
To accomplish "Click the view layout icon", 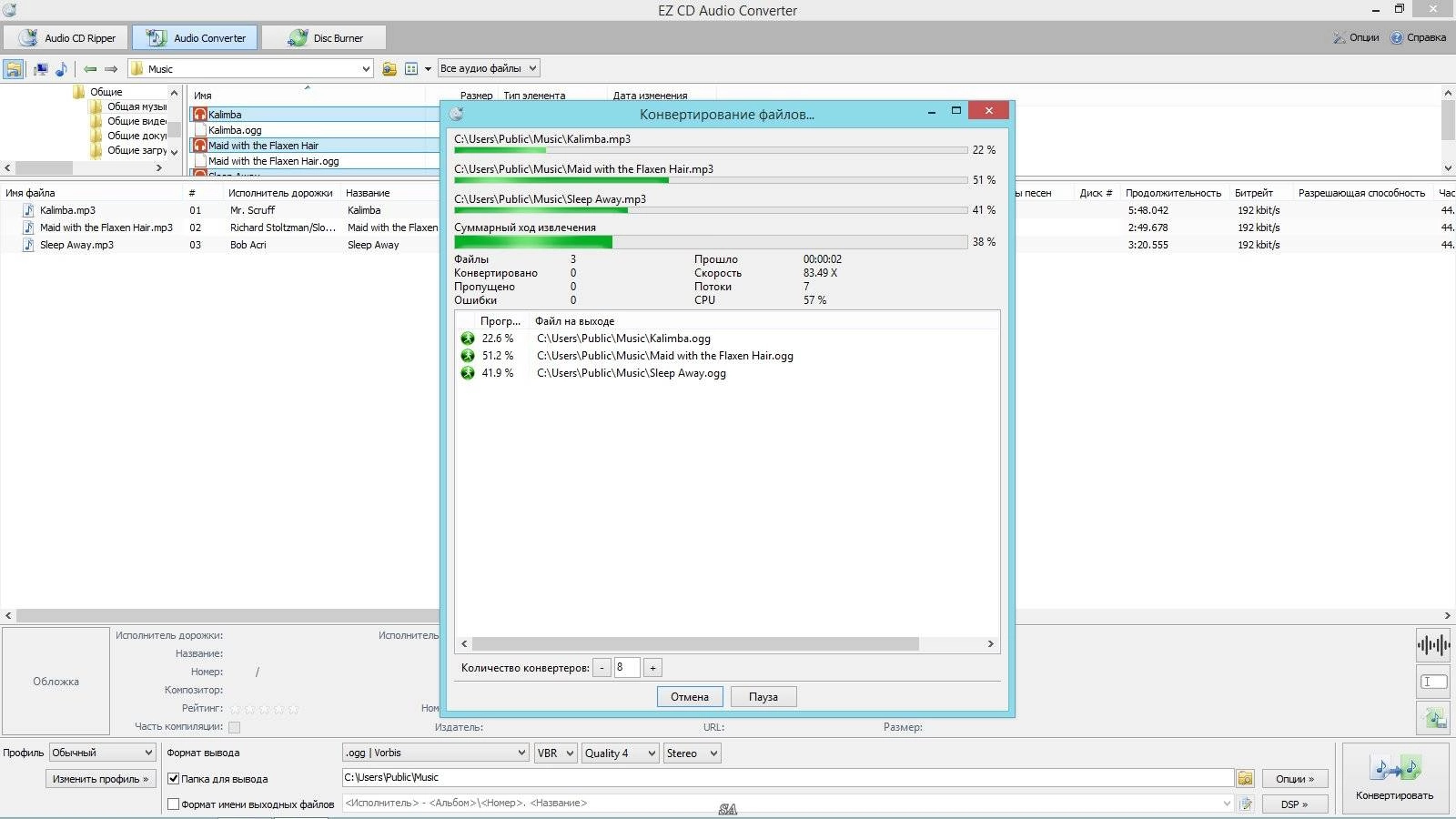I will click(411, 69).
